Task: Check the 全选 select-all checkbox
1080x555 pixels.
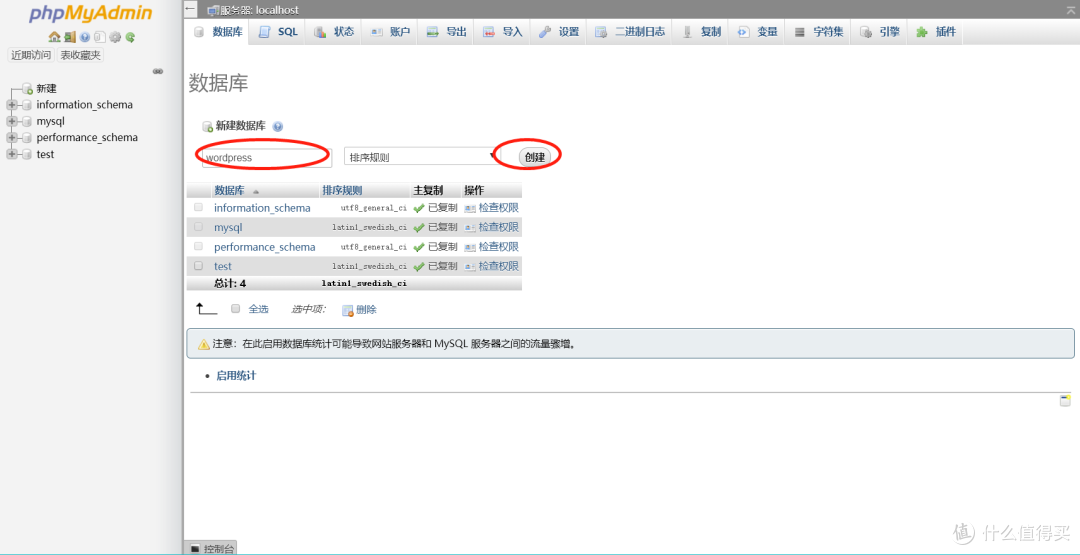Action: coord(236,308)
